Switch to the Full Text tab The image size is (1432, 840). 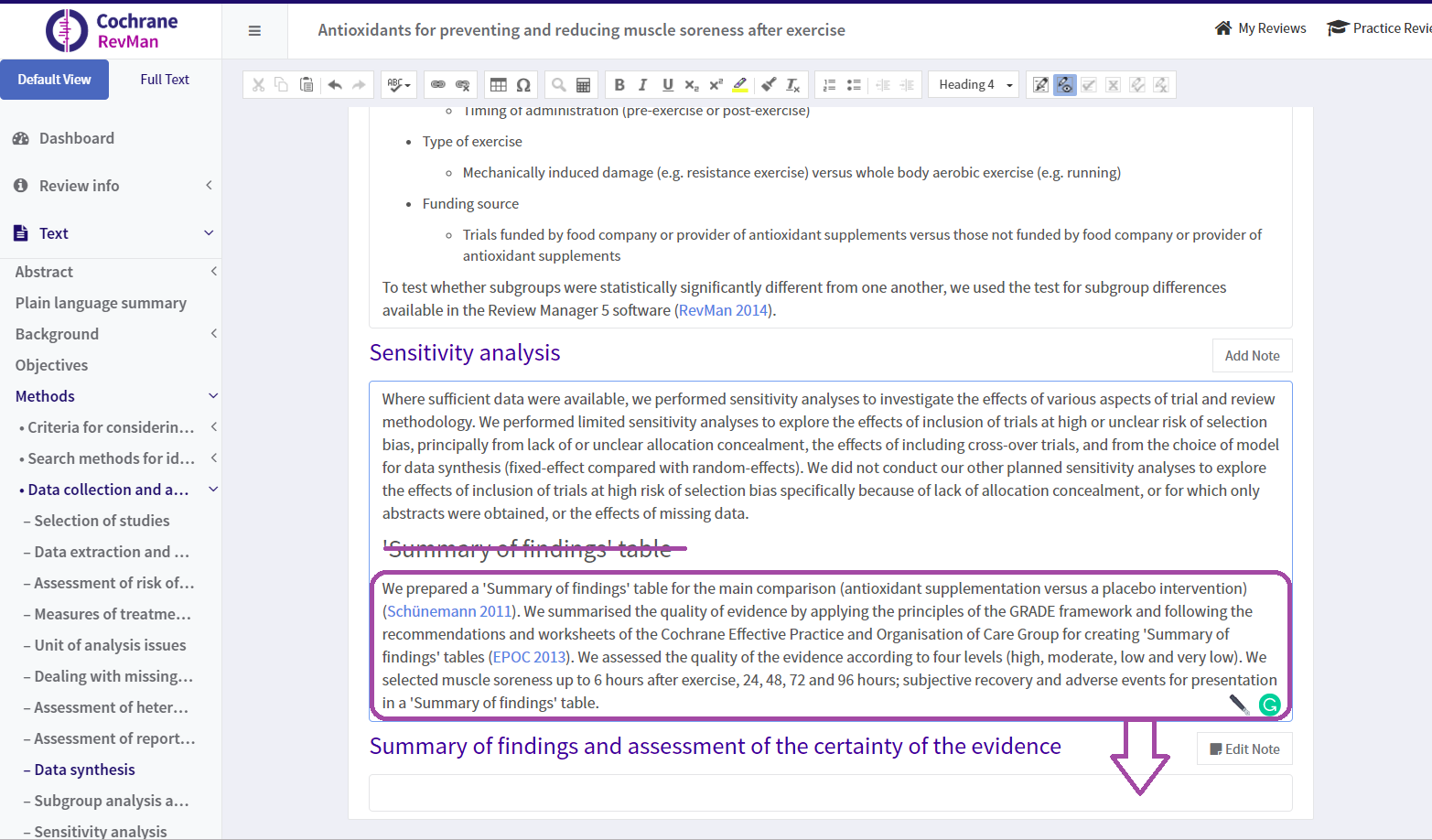[165, 80]
